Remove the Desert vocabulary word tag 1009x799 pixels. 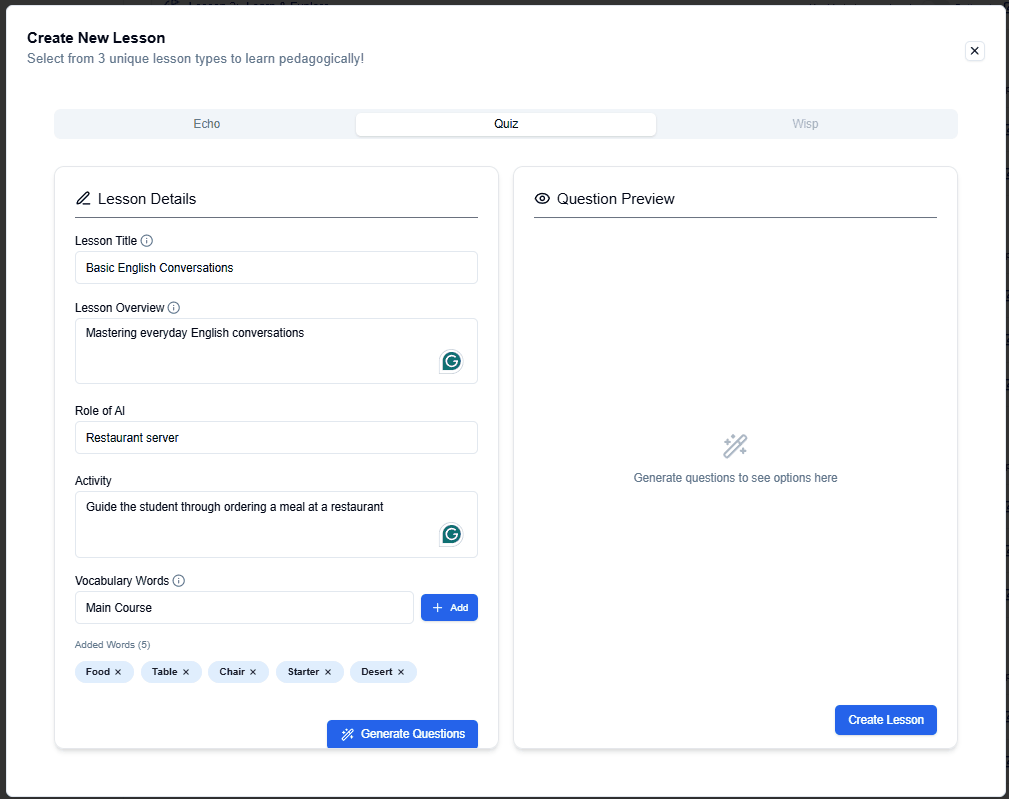tap(401, 672)
